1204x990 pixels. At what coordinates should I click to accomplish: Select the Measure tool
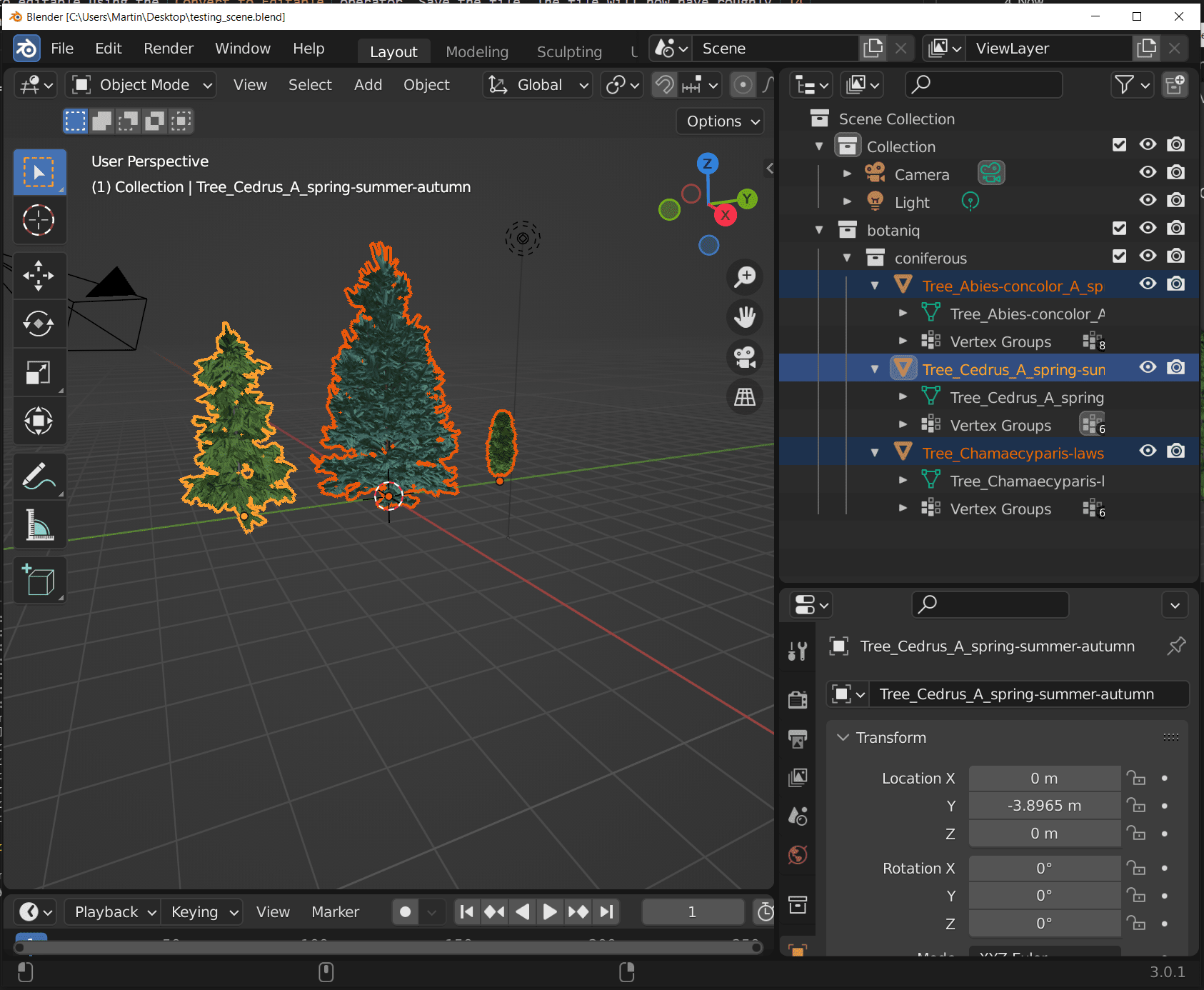pos(39,524)
